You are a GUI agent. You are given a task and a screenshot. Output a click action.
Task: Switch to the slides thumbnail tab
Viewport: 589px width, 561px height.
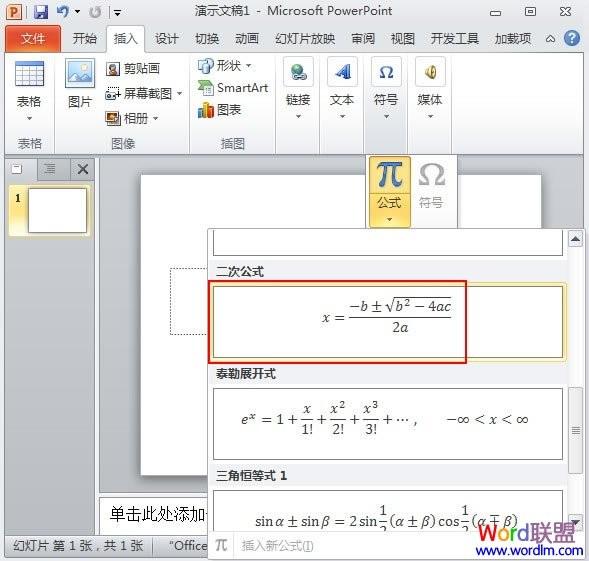17,169
